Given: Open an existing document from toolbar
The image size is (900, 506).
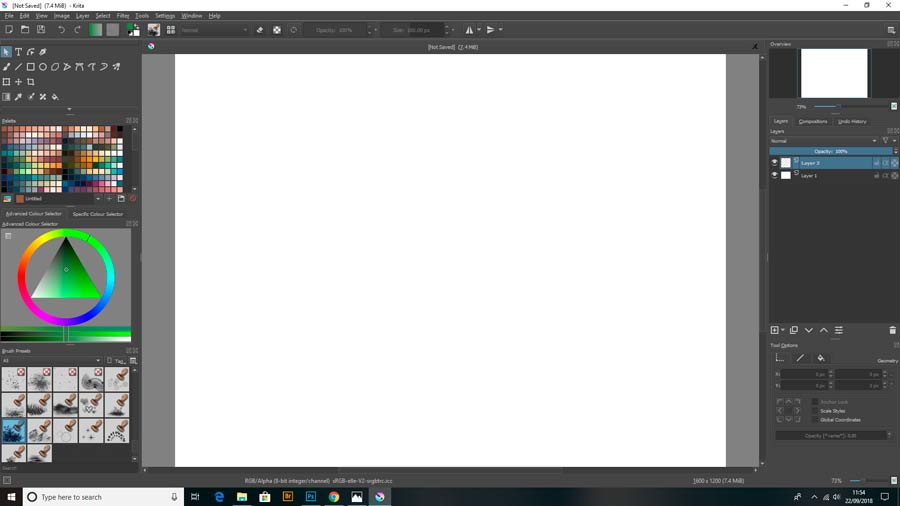Looking at the screenshot, I should [25, 30].
